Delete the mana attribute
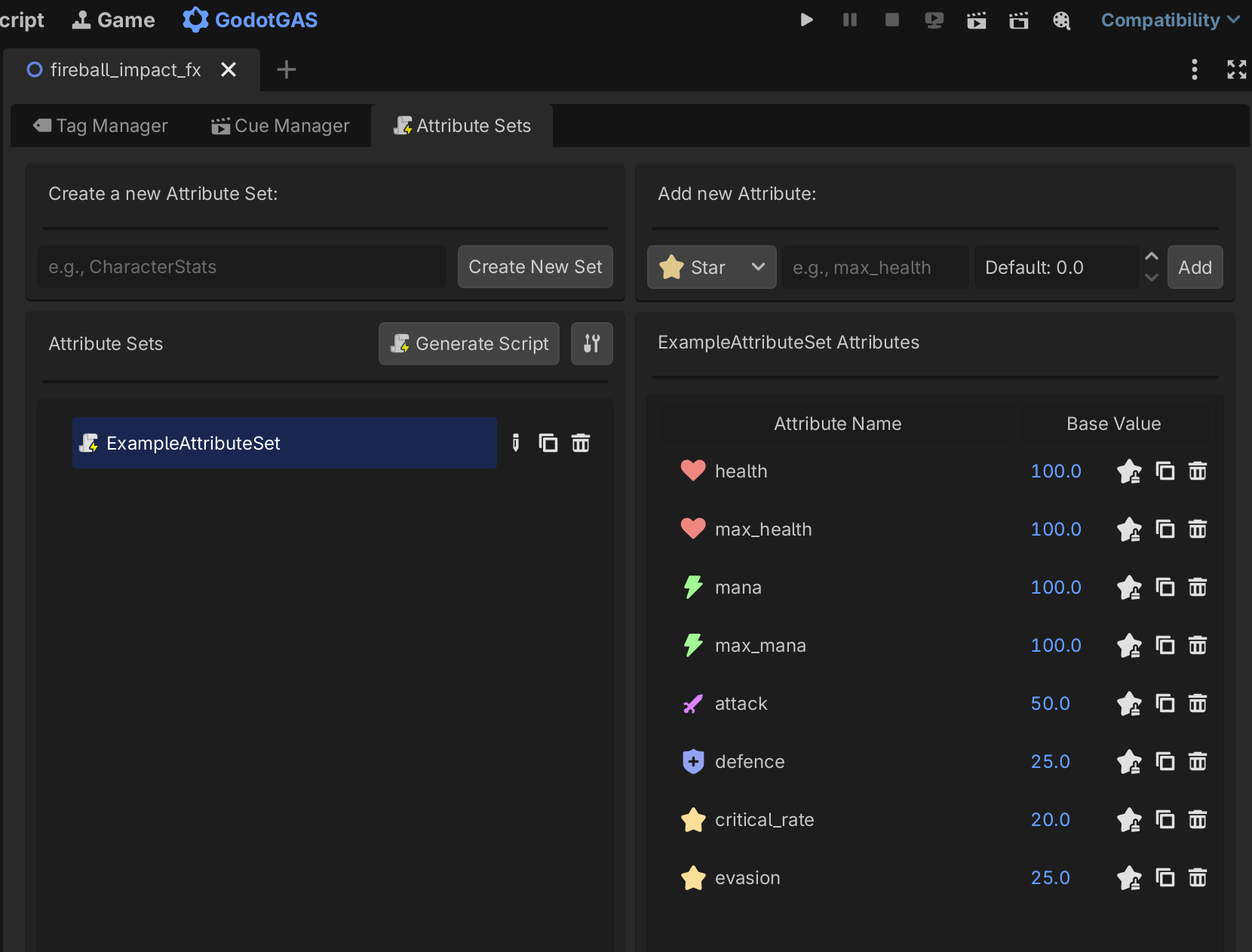1252x952 pixels. [1198, 588]
